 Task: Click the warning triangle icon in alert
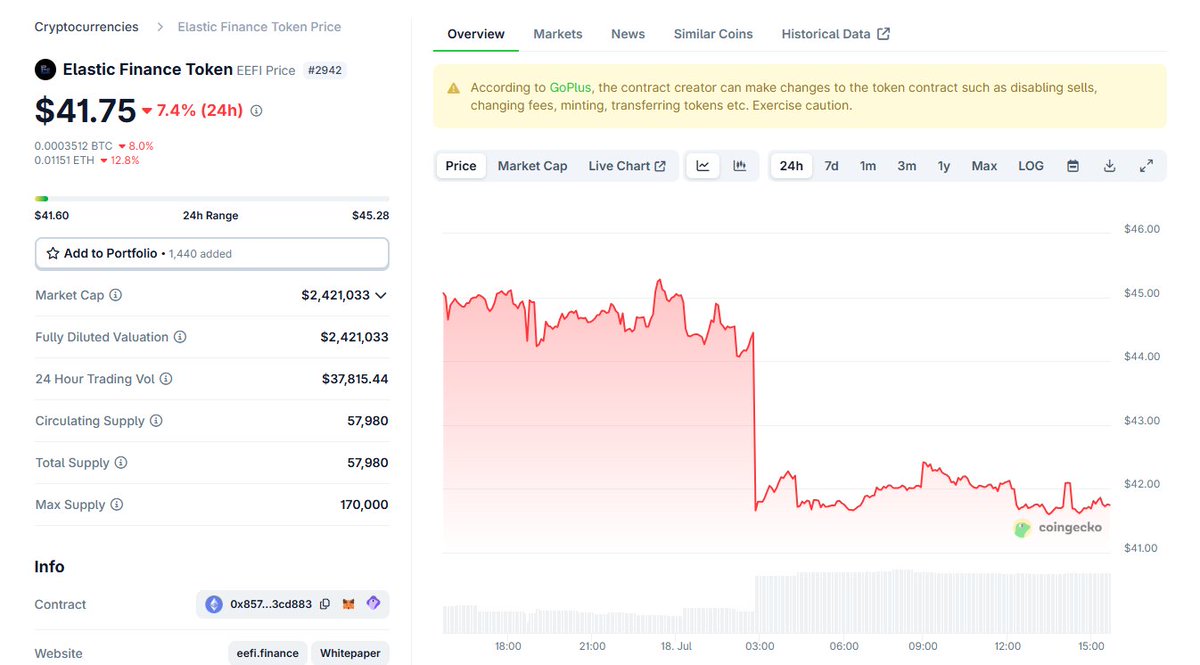(x=454, y=88)
